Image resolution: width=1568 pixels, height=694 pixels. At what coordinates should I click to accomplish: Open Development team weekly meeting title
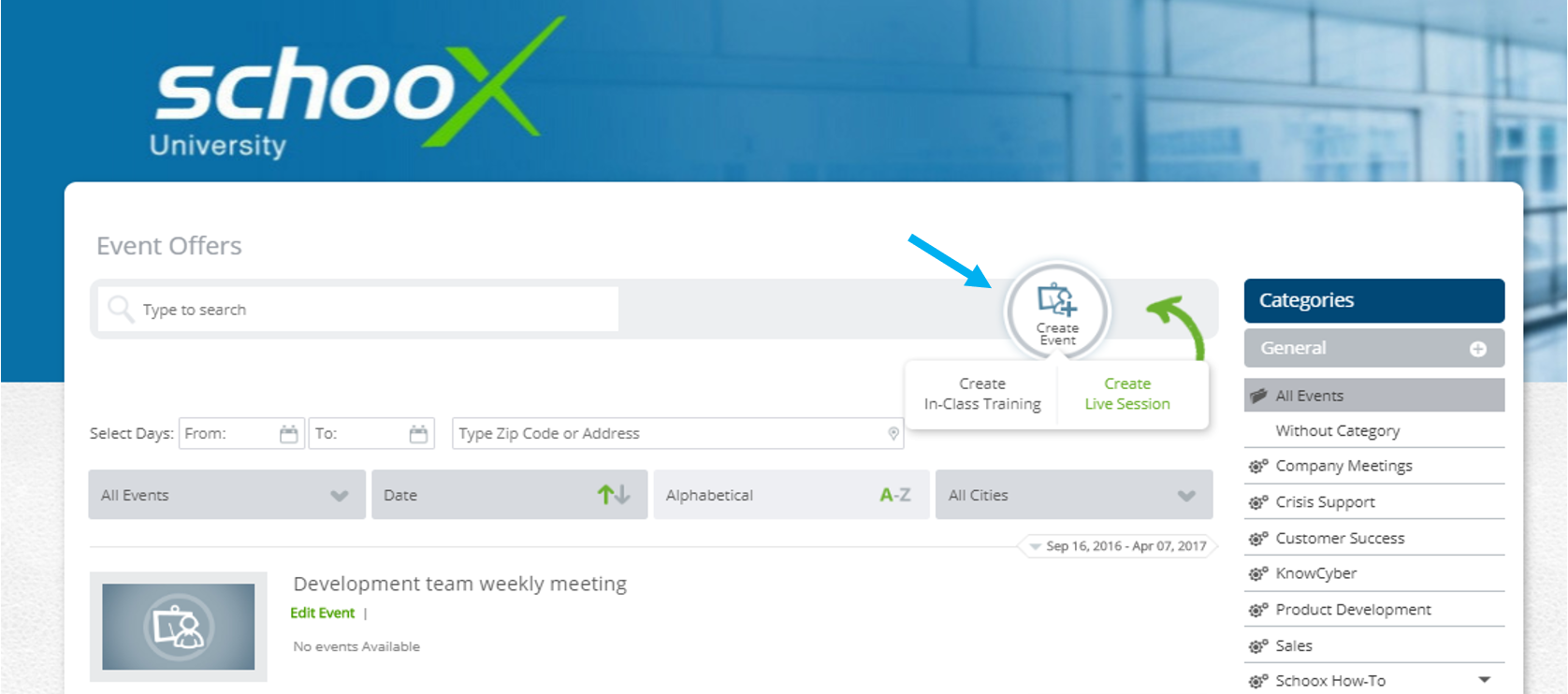(459, 584)
